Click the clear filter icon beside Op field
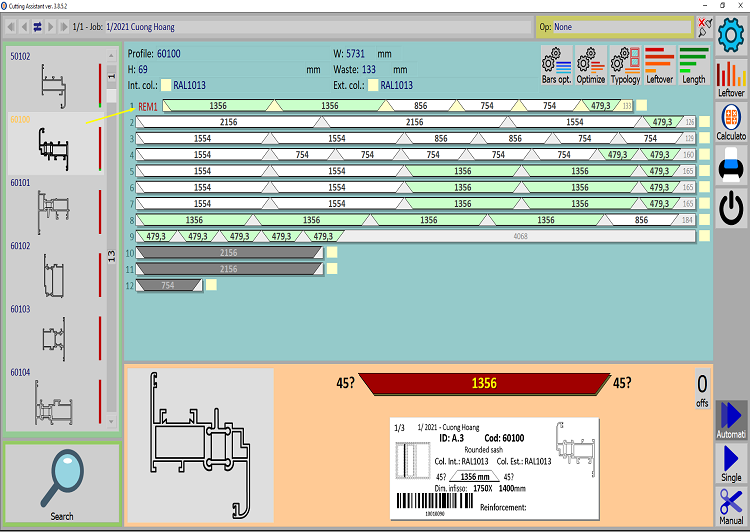Screen dimensions: 750x532 click(x=704, y=27)
